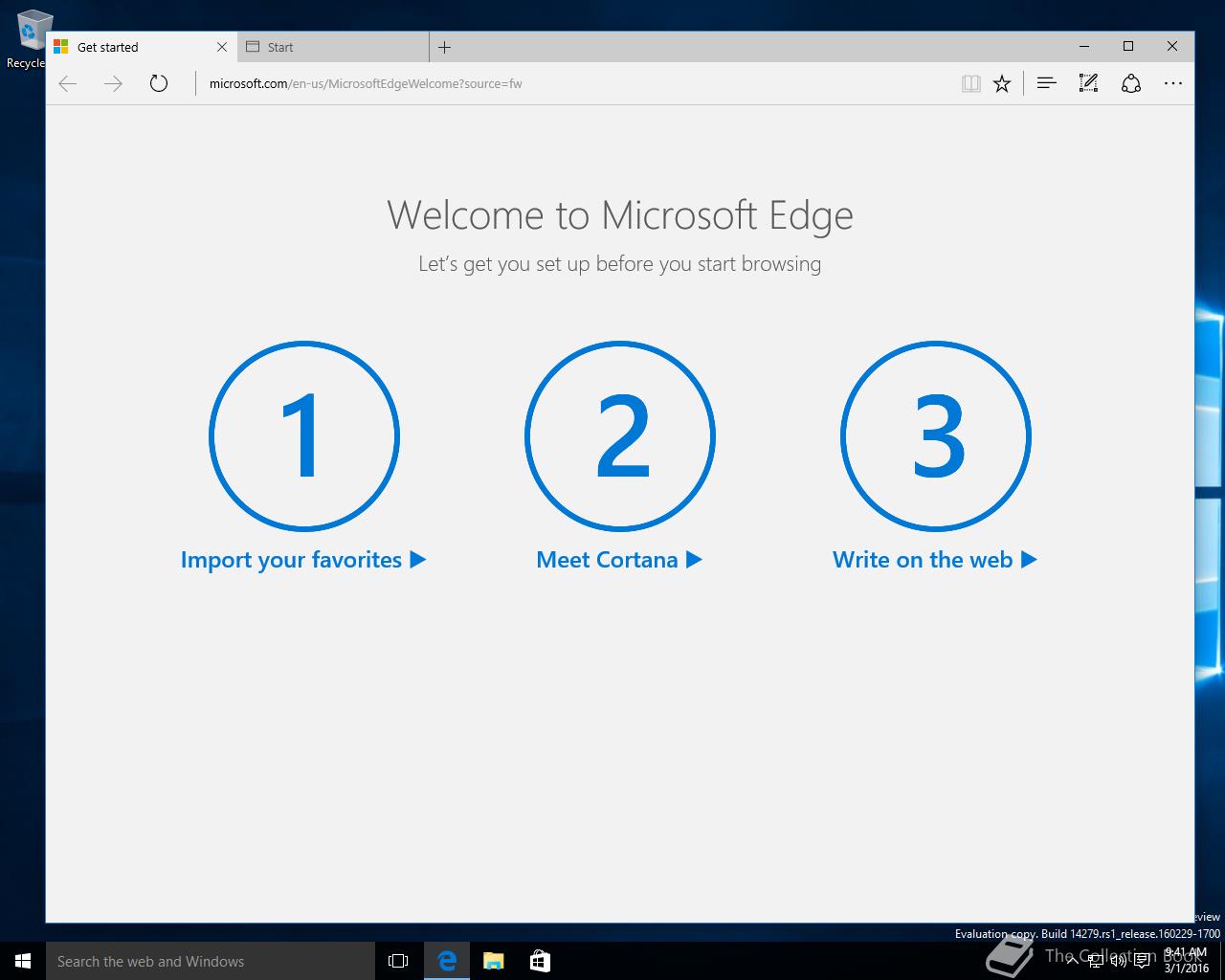
Task: Click the numbered circle 1
Action: [304, 436]
